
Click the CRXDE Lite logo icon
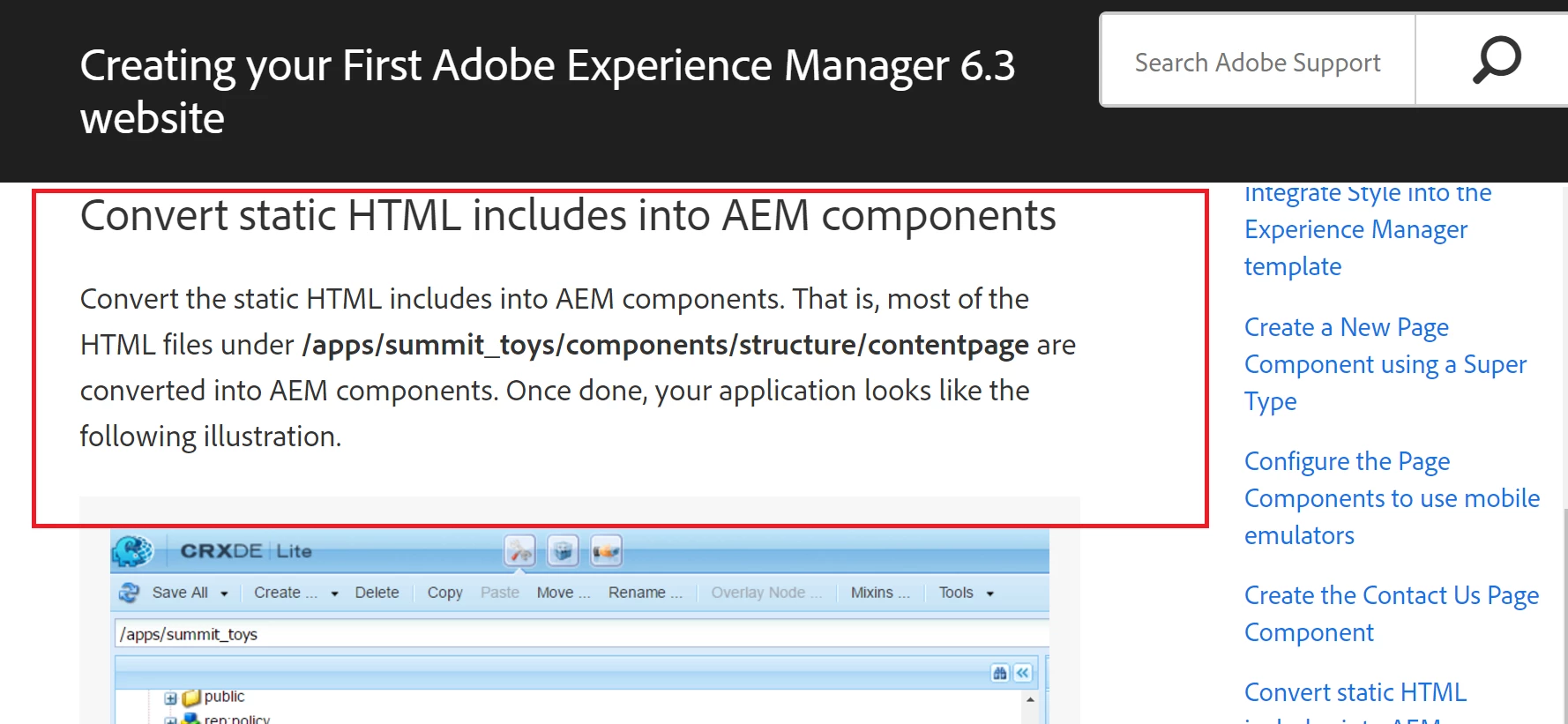point(132,551)
